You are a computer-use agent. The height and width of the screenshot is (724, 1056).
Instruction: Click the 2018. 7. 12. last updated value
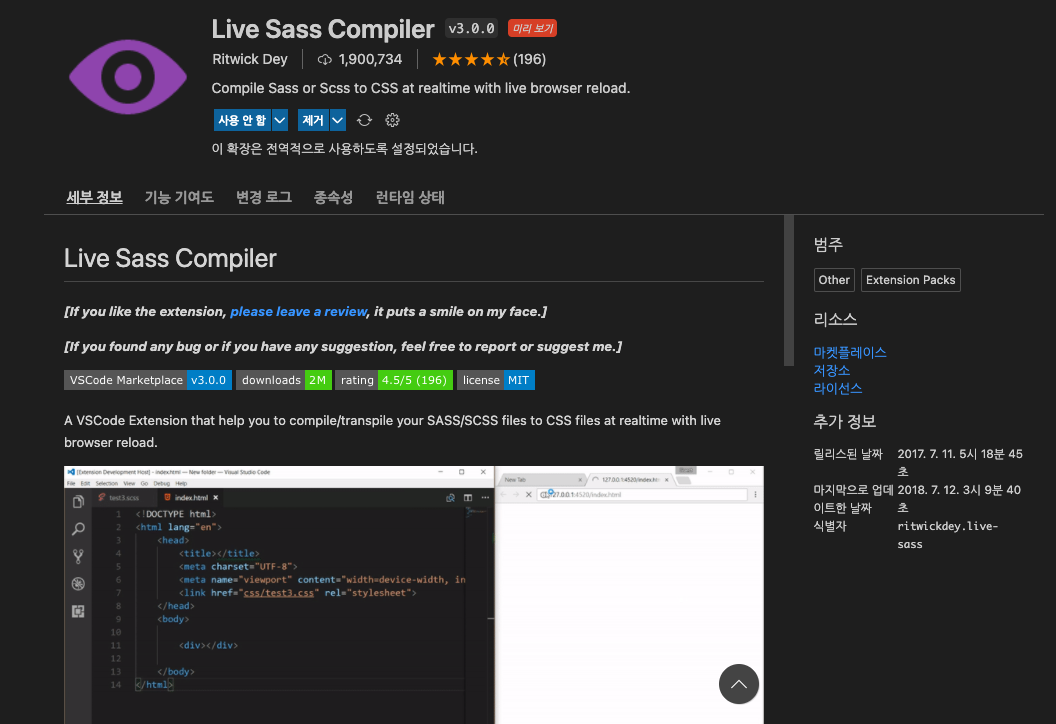click(959, 498)
